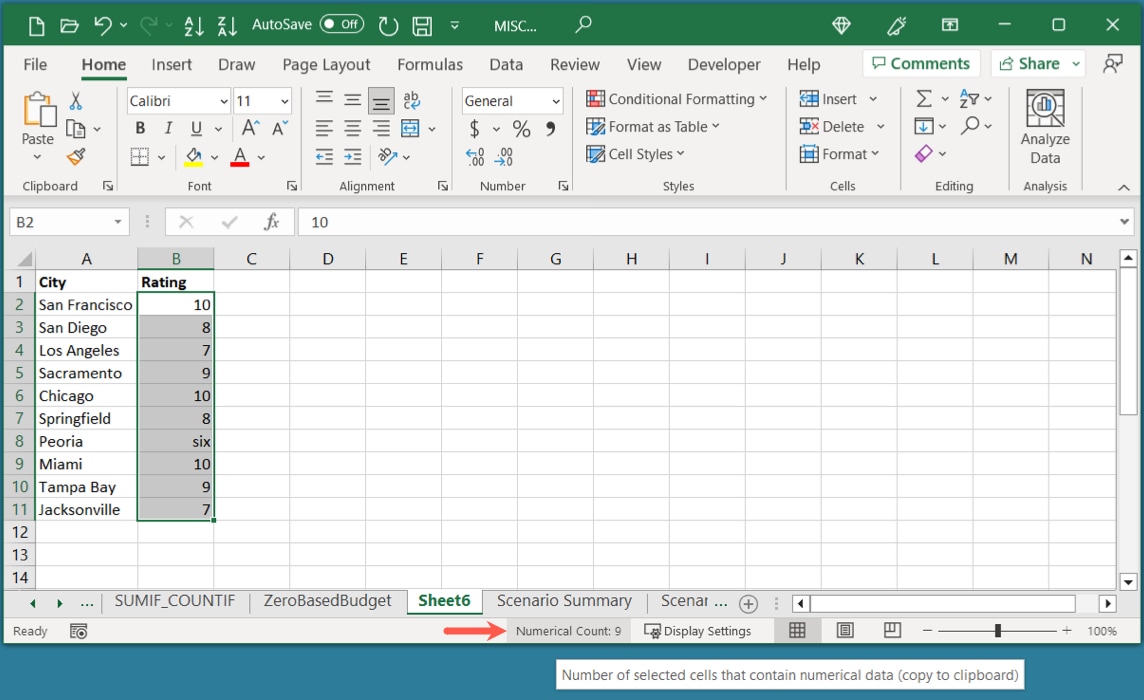The image size is (1144, 700).
Task: Open the Fill Color dropdown arrow
Action: [x=214, y=155]
